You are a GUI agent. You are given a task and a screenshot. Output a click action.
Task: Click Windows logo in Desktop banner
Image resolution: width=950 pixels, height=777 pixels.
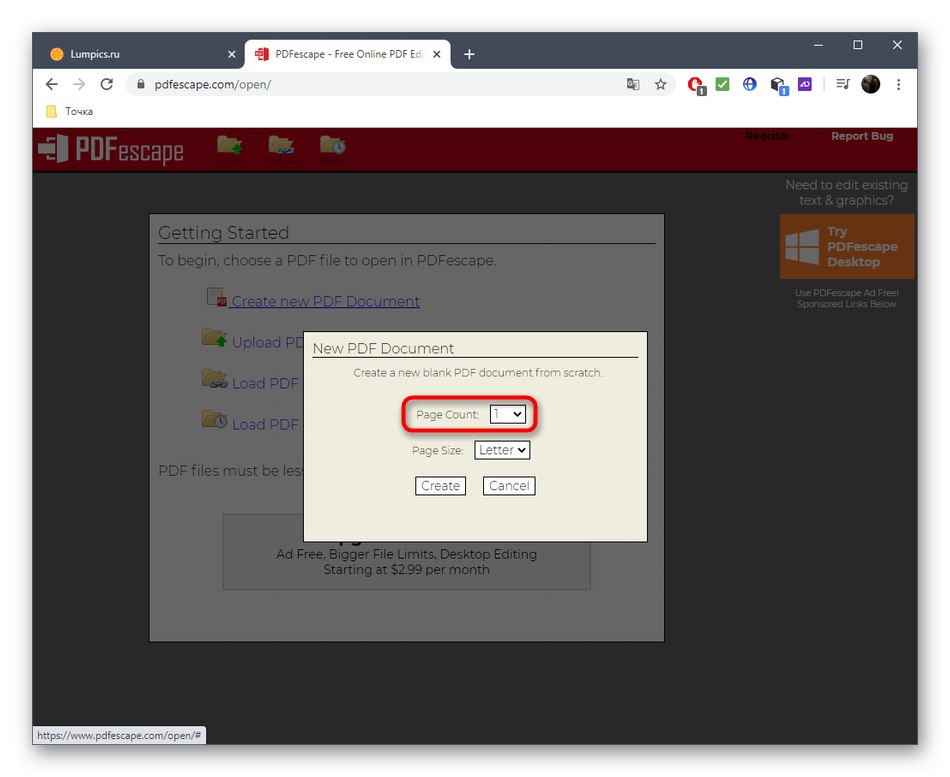coord(802,246)
